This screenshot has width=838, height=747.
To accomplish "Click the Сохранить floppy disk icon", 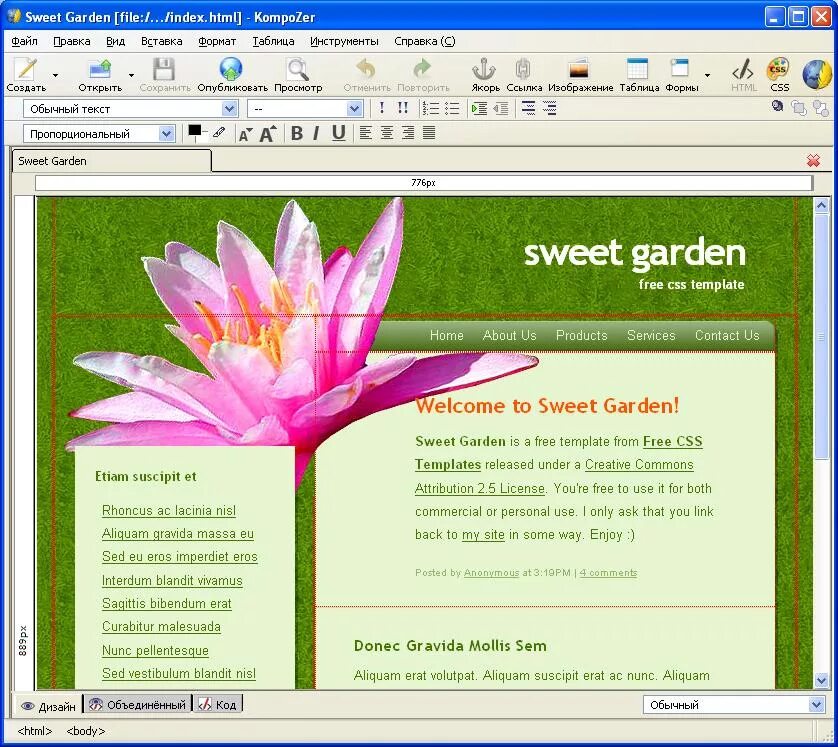I will [164, 69].
